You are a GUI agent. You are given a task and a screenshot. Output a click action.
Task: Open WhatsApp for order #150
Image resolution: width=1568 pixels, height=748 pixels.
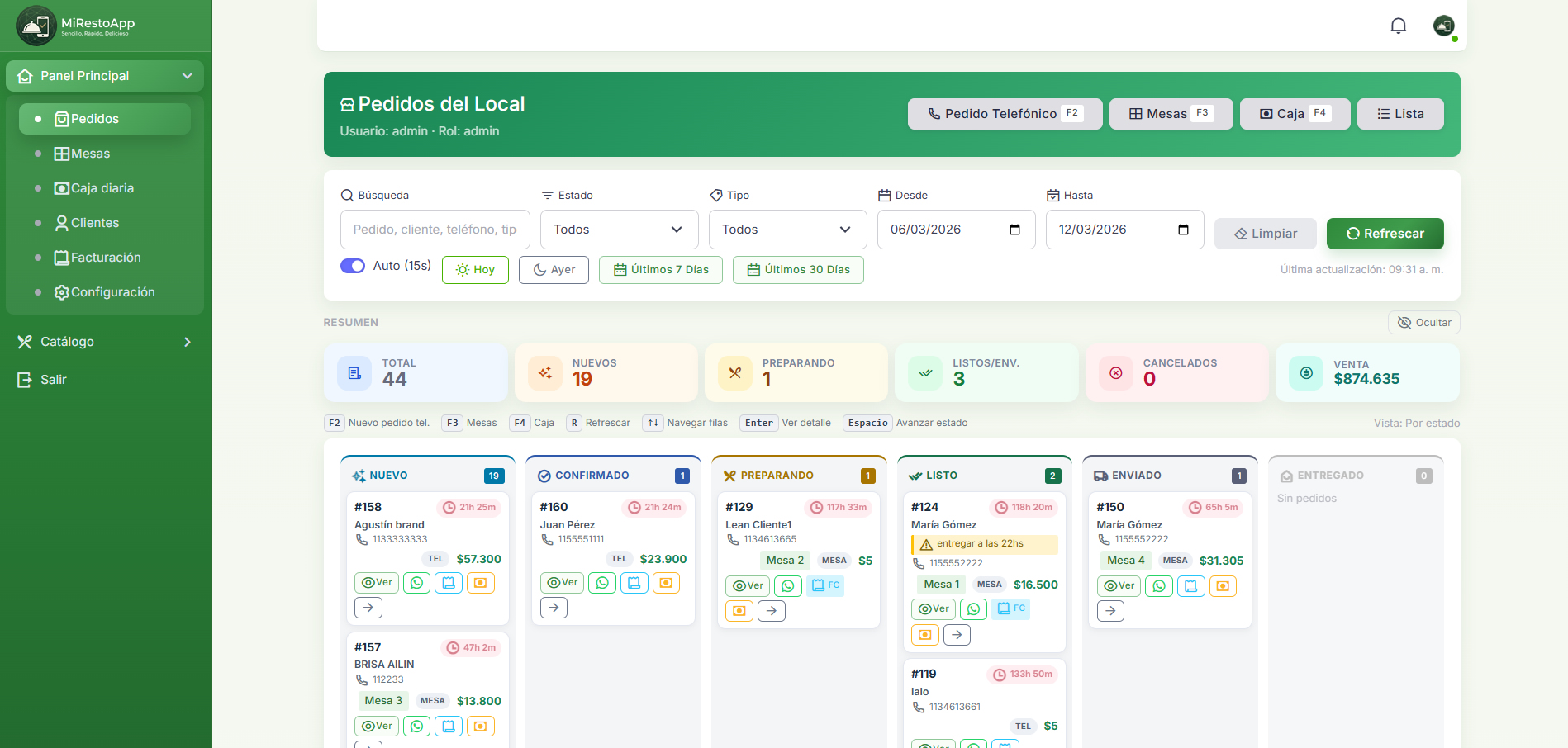click(x=1159, y=586)
